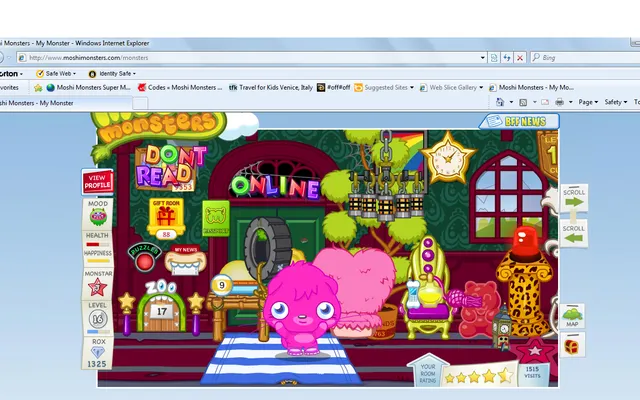Click the Happiness bar
Image resolution: width=640 pixels, height=400 pixels.
(98, 261)
